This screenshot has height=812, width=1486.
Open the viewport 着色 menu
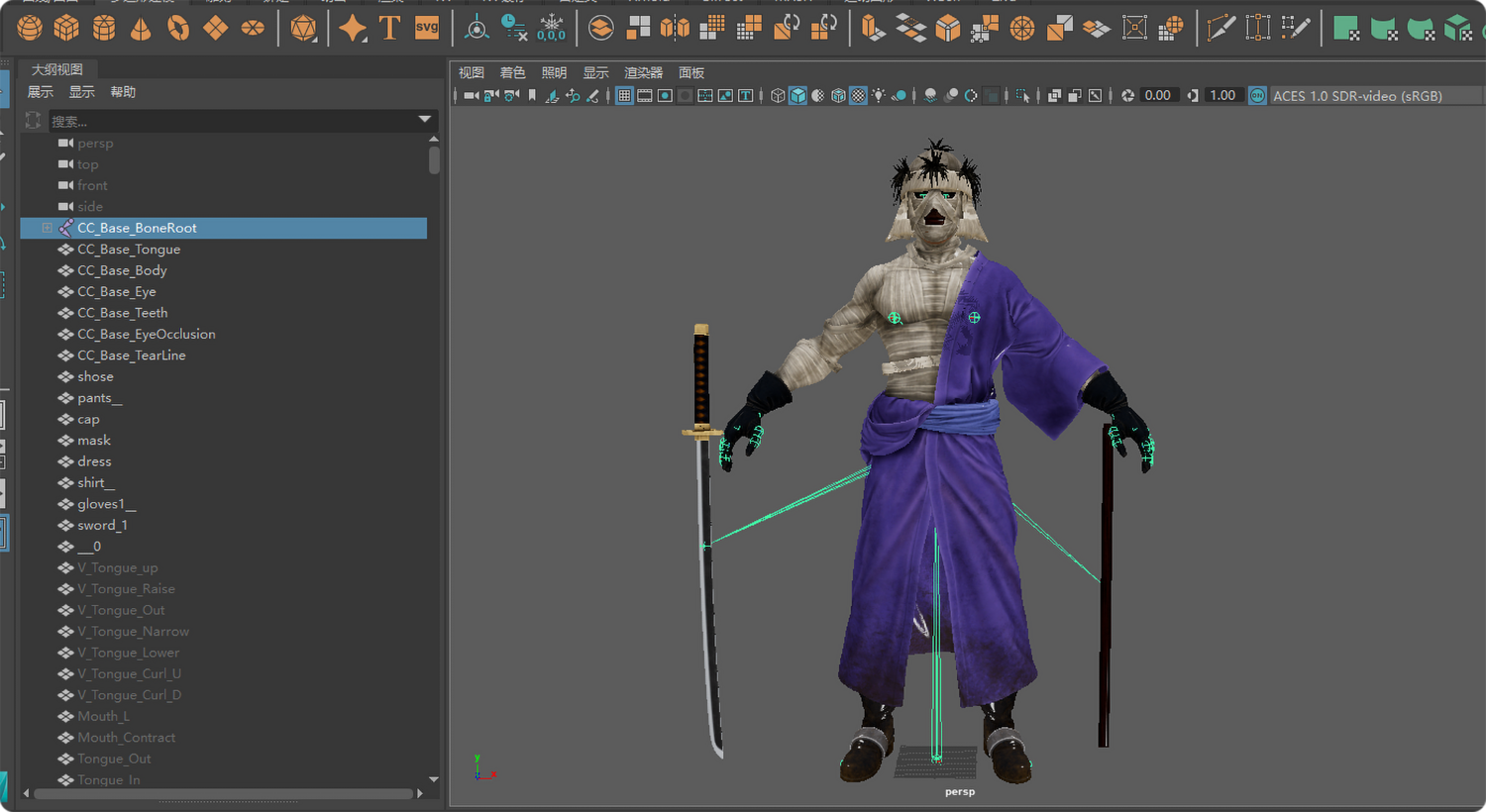pos(512,73)
